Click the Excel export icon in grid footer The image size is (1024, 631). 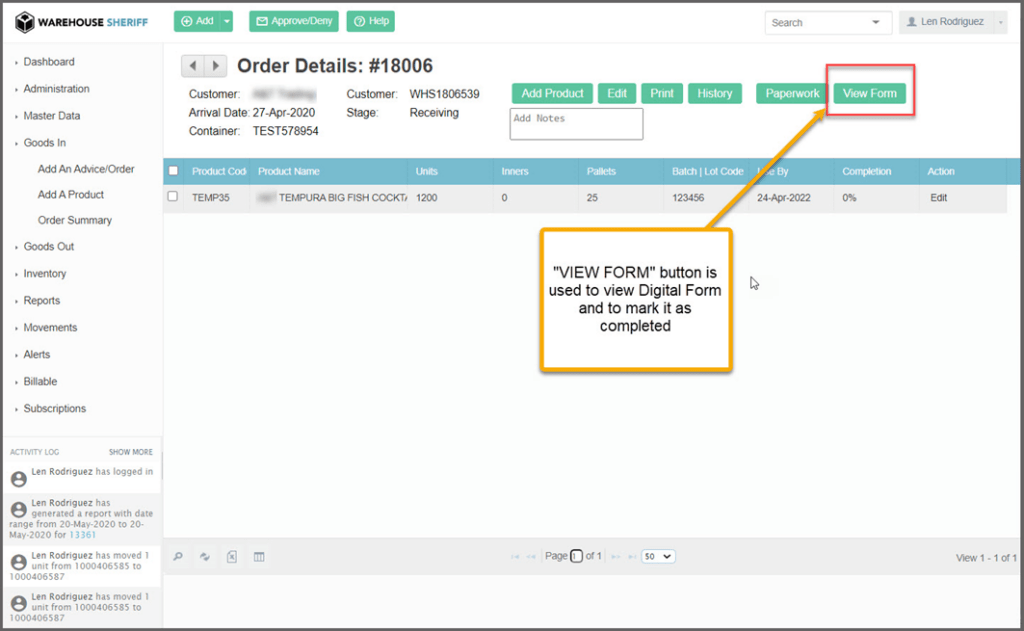(232, 557)
